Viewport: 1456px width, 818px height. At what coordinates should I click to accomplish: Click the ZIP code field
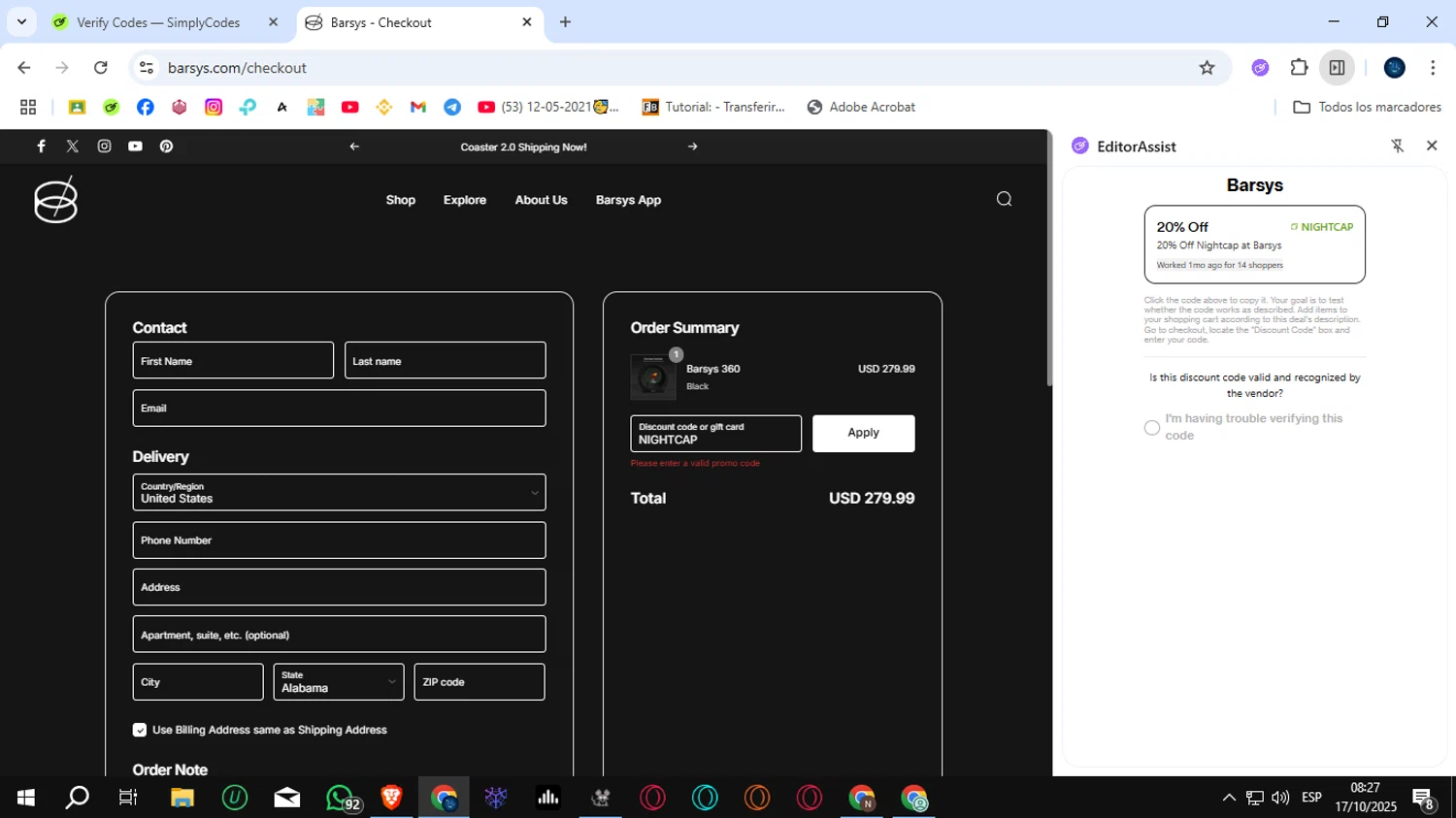(x=480, y=682)
